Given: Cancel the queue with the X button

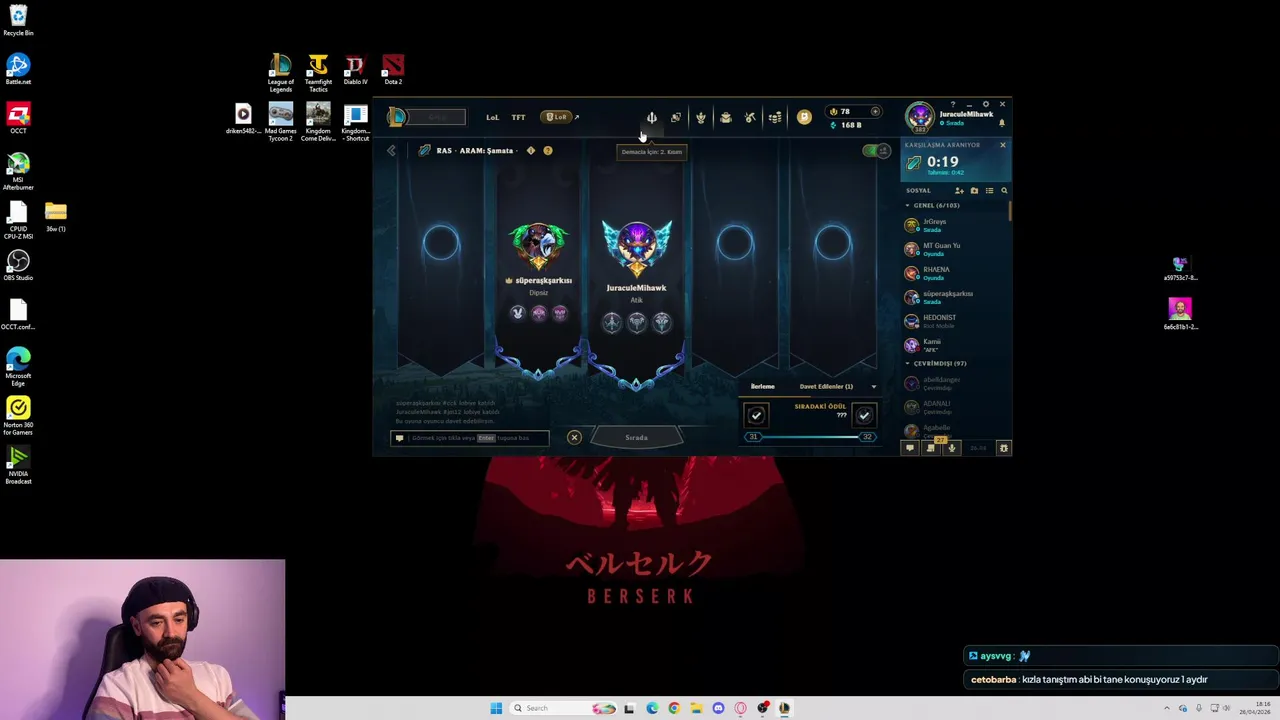Looking at the screenshot, I should point(574,437).
